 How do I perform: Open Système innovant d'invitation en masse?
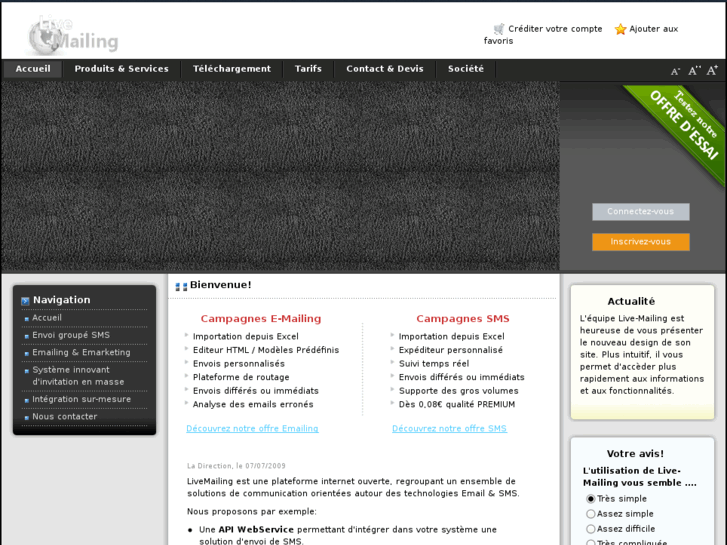tap(78, 376)
